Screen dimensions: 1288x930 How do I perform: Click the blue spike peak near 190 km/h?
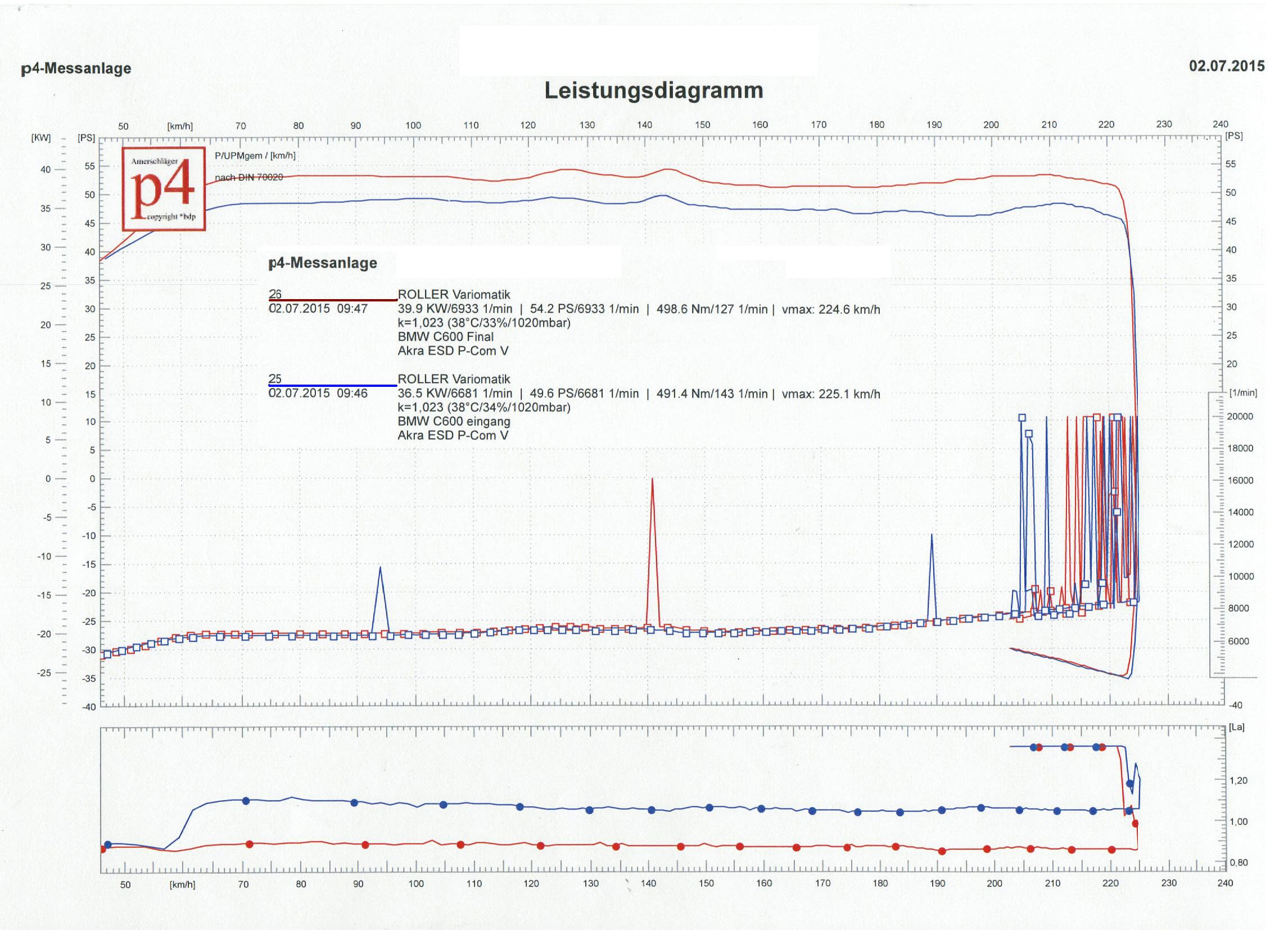(932, 535)
